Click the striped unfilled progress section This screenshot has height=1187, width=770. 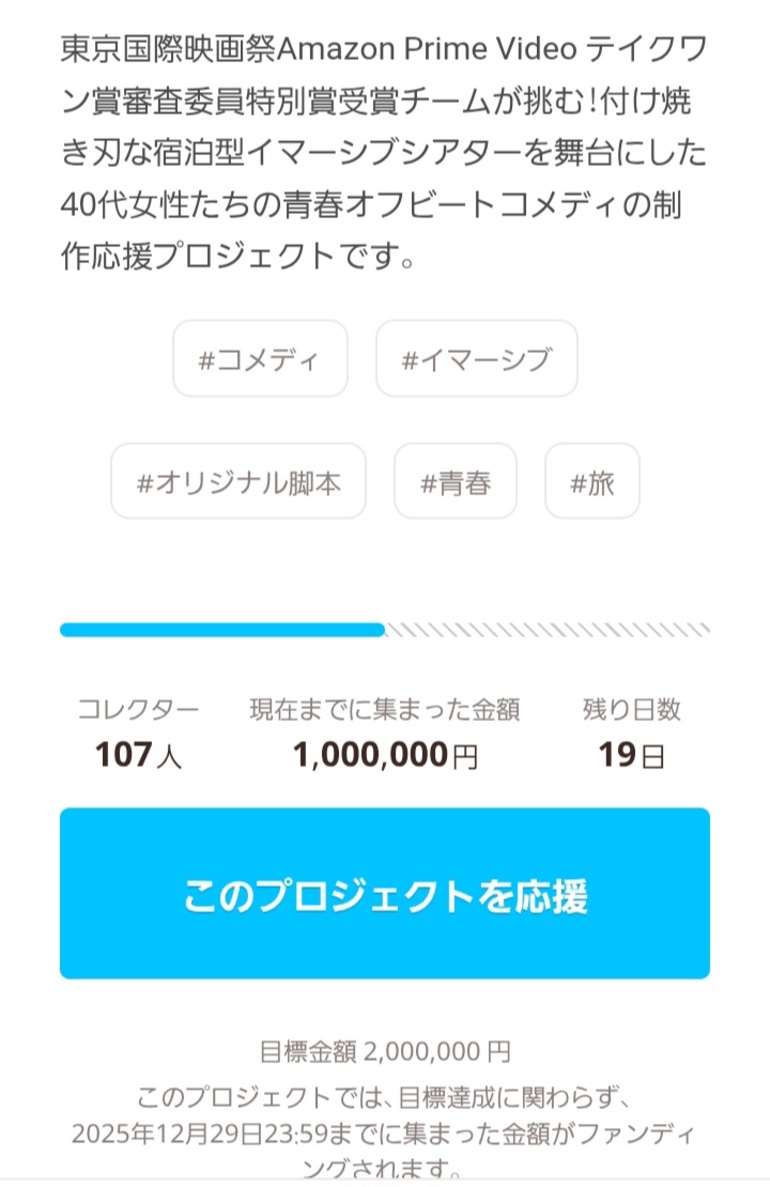coord(547,630)
